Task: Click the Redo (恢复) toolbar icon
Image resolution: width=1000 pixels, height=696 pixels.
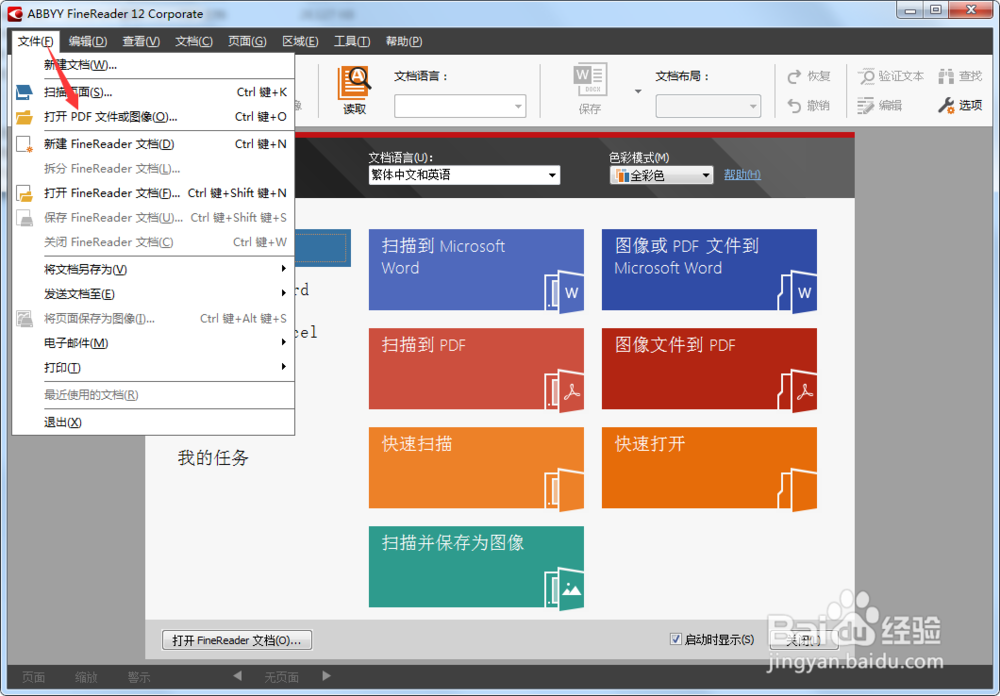Action: click(x=794, y=77)
